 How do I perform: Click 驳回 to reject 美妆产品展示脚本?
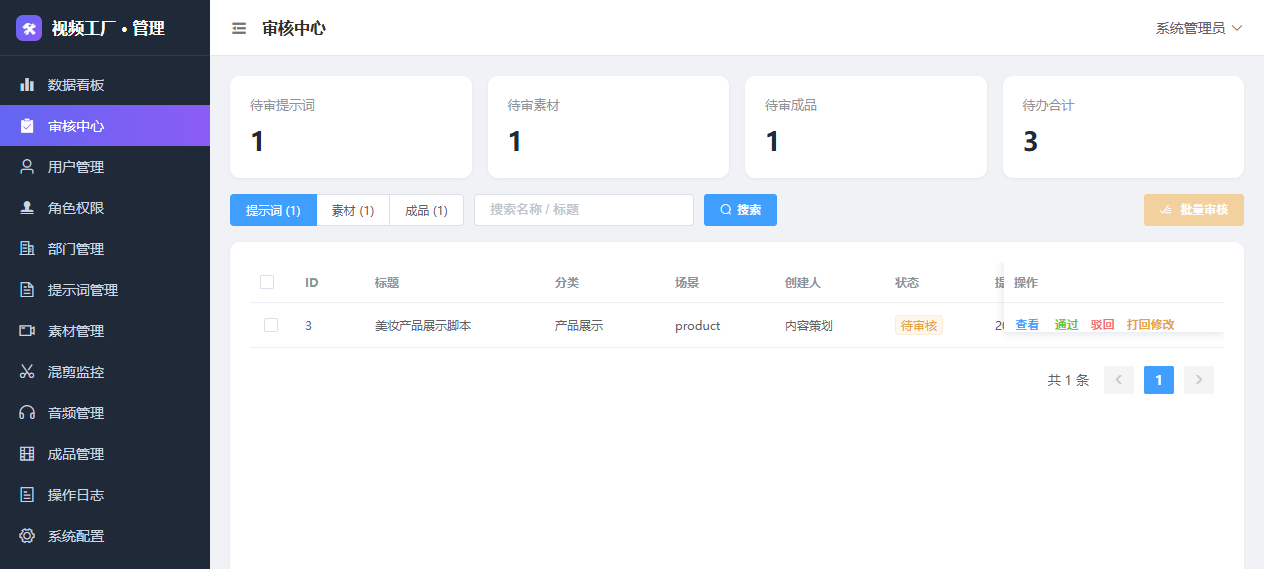(1102, 325)
